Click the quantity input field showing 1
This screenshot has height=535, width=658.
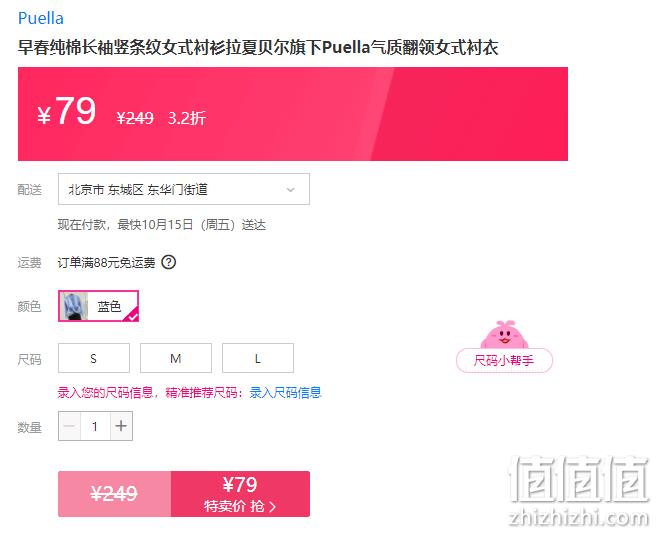tap(95, 426)
